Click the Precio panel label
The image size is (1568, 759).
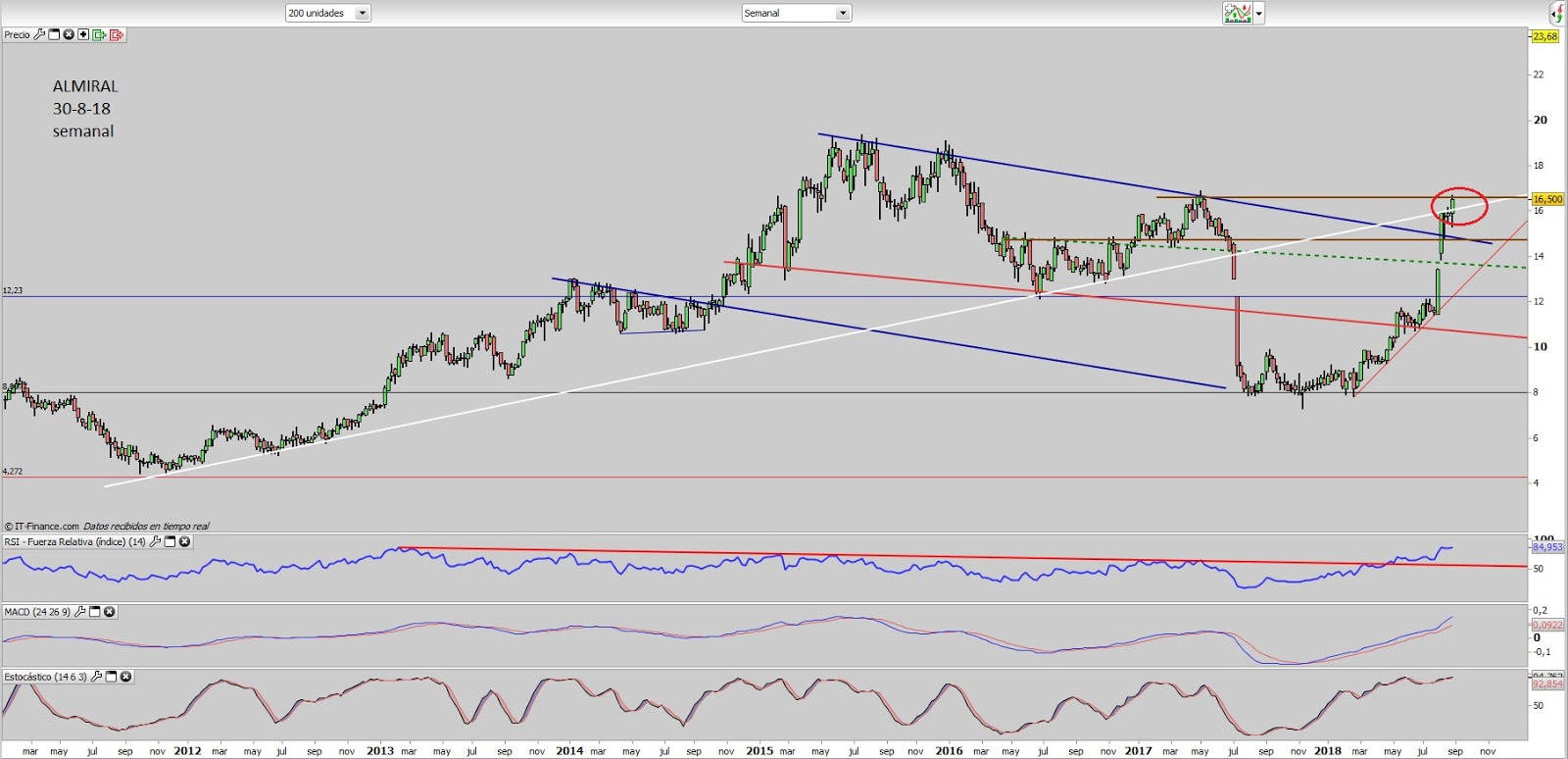pos(17,34)
